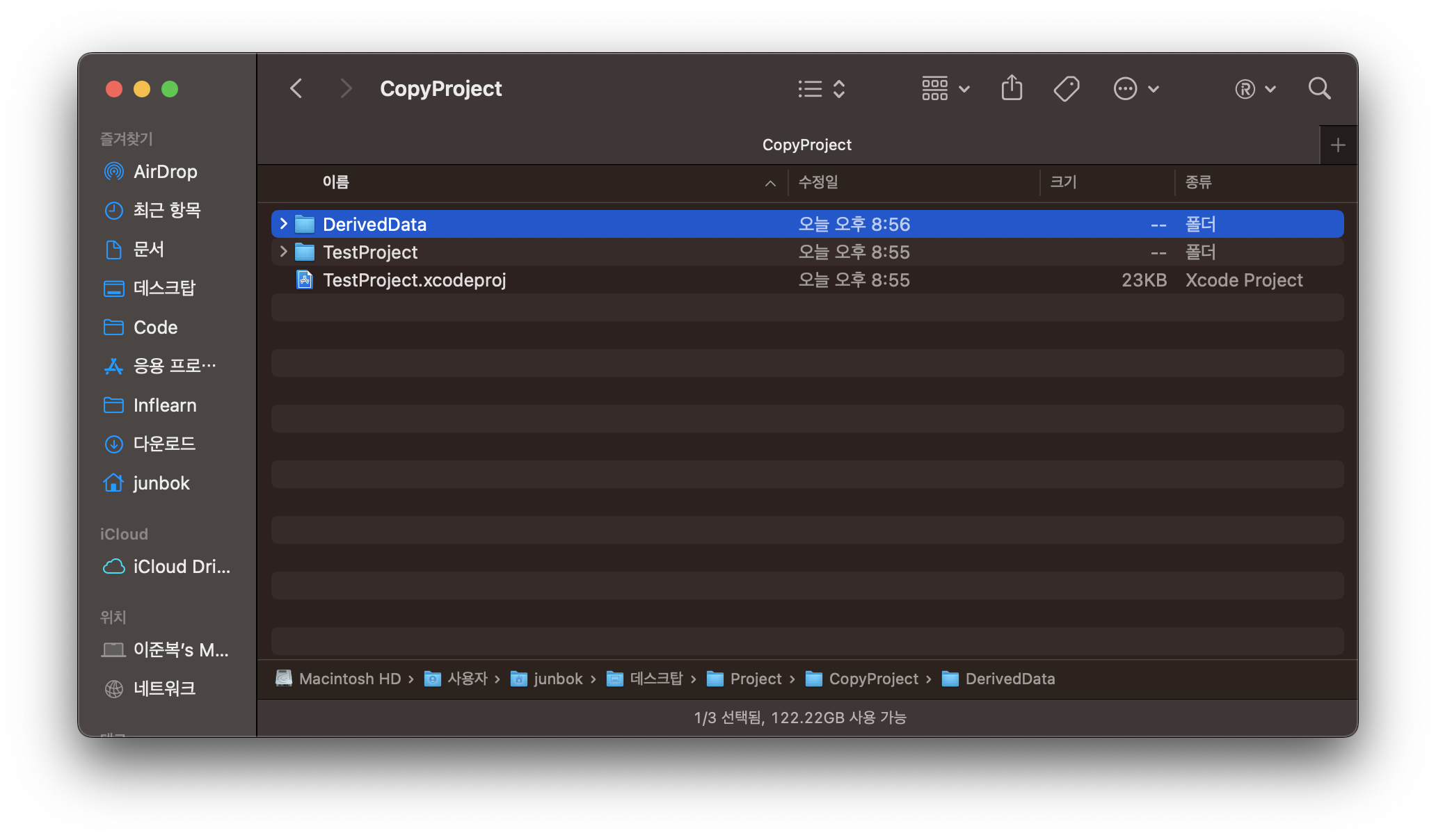
Task: Select the 다운로드 downloads sidebar item
Action: click(x=164, y=444)
